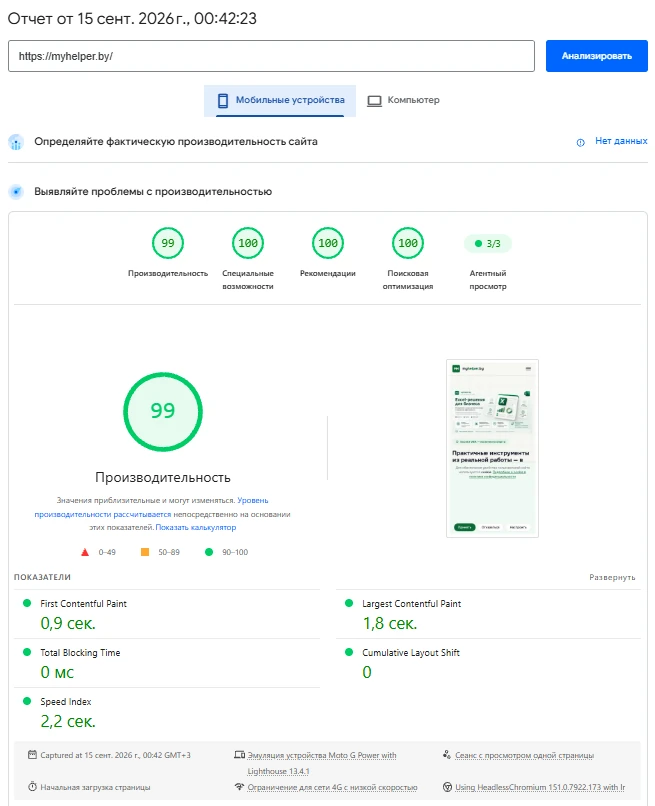Click Largest Contentful Paint green indicator

[x=349, y=603]
